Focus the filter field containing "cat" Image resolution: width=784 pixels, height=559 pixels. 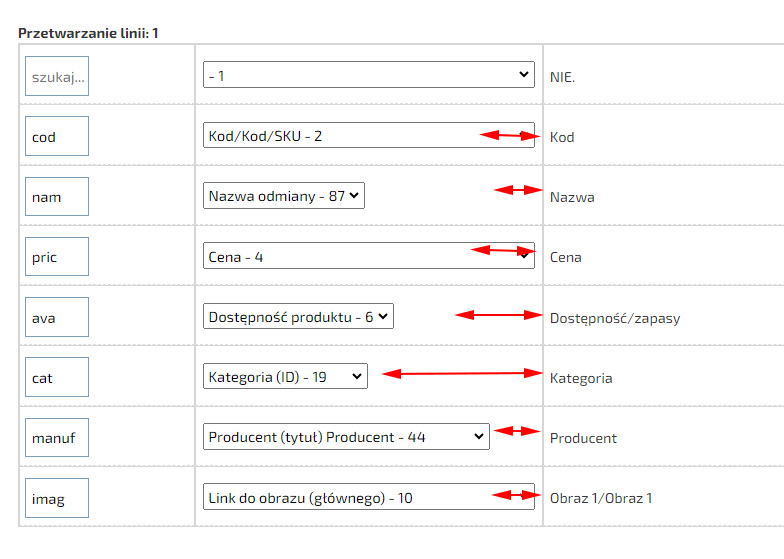pyautogui.click(x=57, y=377)
